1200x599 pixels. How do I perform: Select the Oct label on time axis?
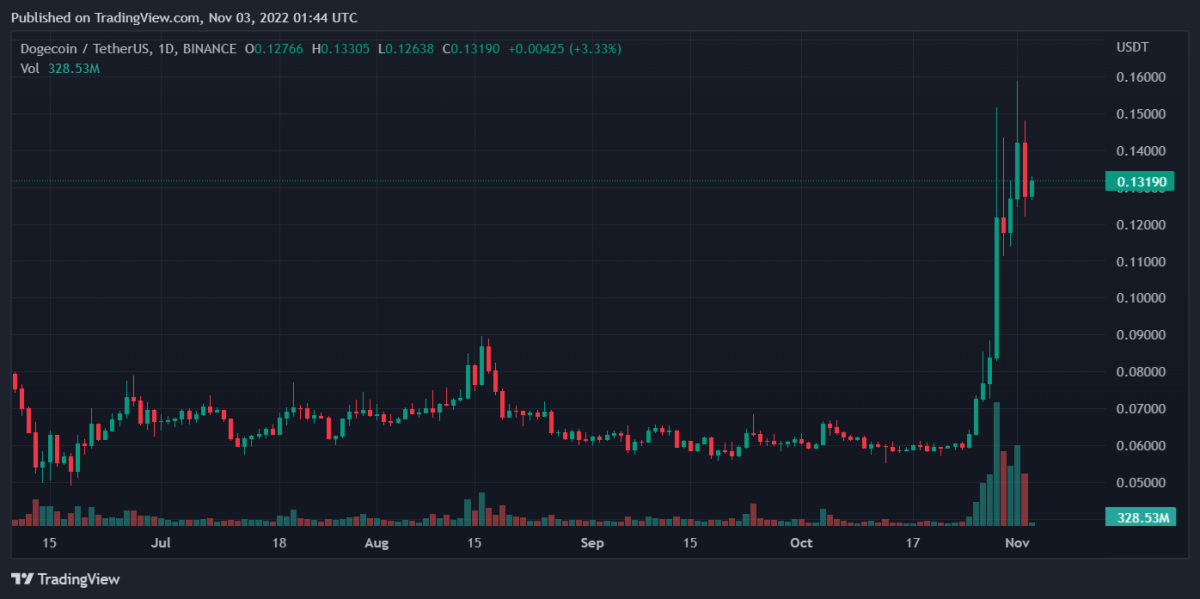(800, 543)
